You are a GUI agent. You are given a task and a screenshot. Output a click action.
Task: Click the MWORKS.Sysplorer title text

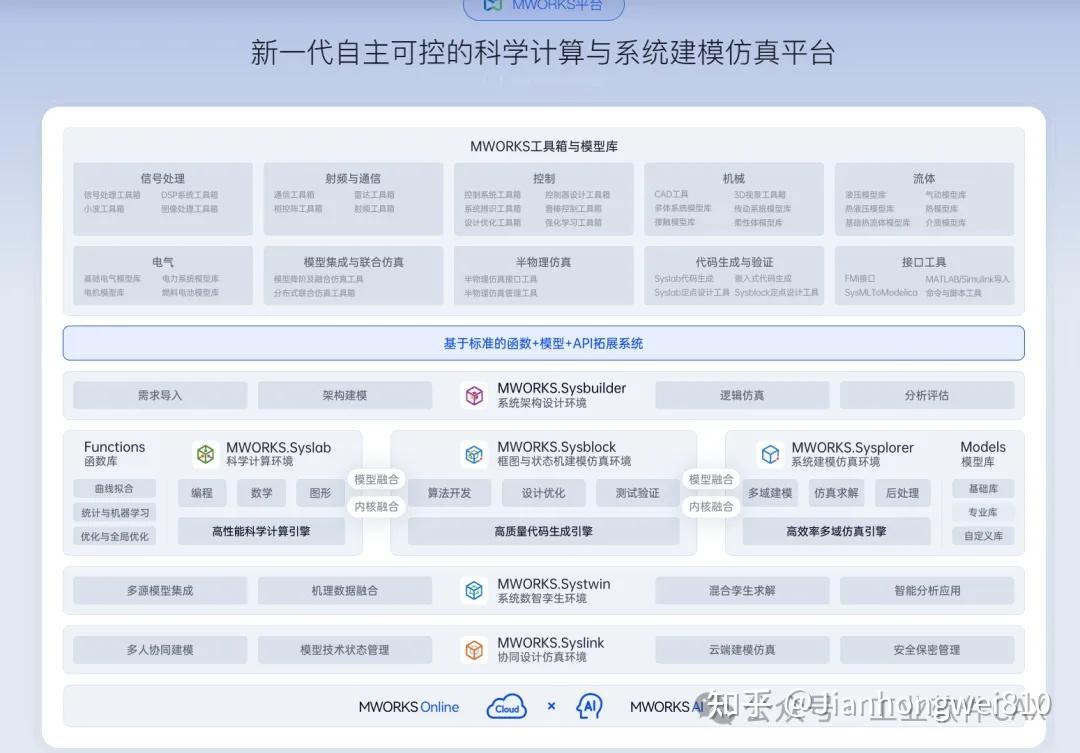coord(852,447)
